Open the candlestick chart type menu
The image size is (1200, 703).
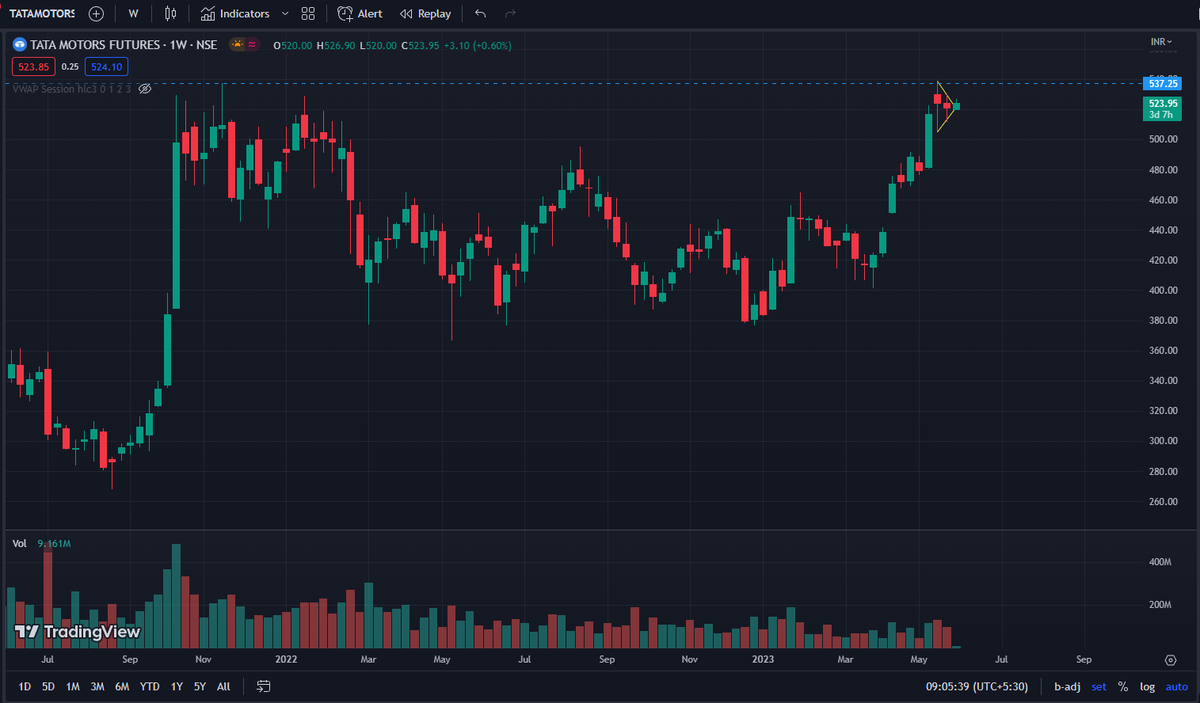point(171,14)
